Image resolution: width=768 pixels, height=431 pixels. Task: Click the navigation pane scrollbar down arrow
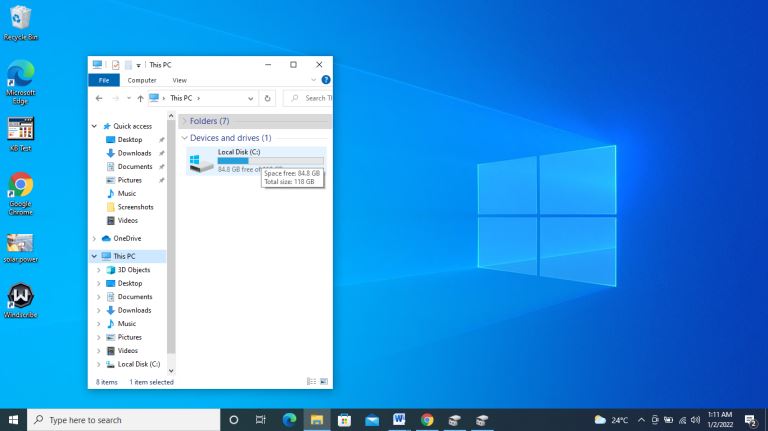pyautogui.click(x=171, y=371)
